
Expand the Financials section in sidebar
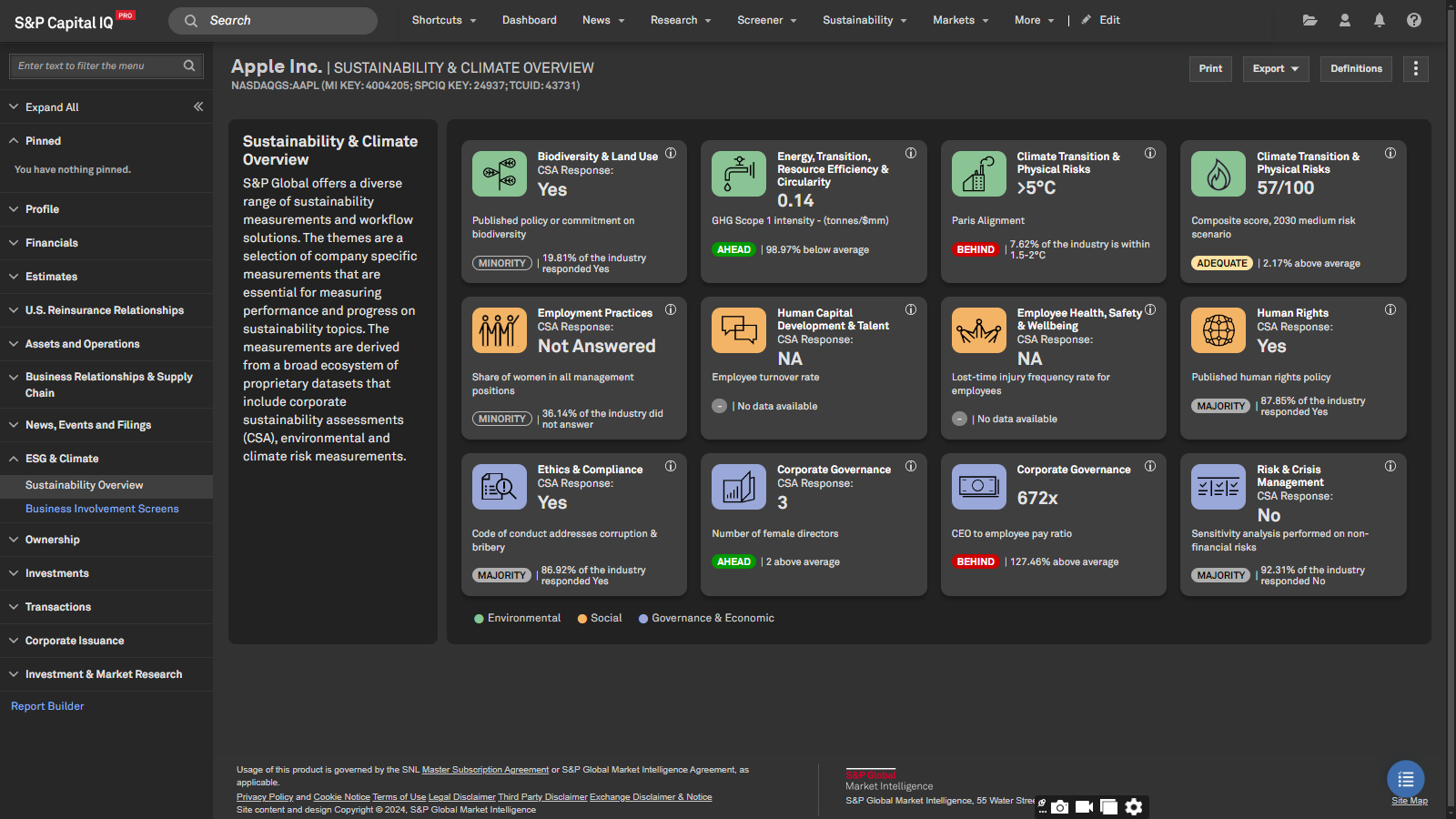tap(52, 243)
